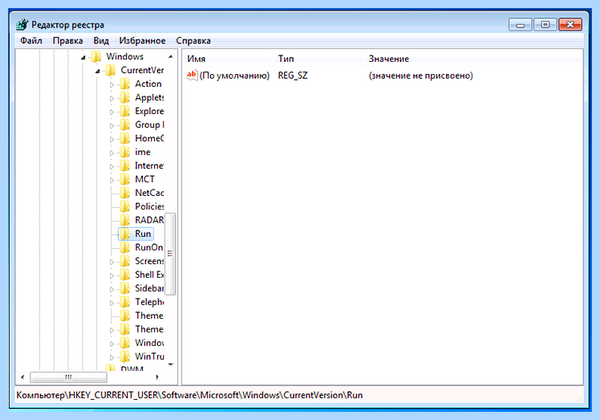Image resolution: width=600 pixels, height=420 pixels.
Task: Click the WinTru folder icon
Action: (125, 357)
